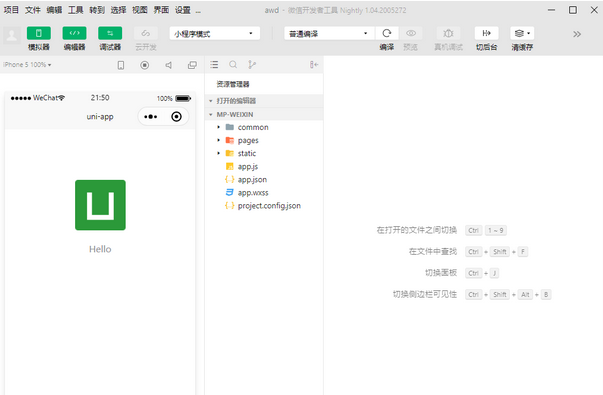
Task: Click the simulator device rotate icon
Action: (x=121, y=65)
